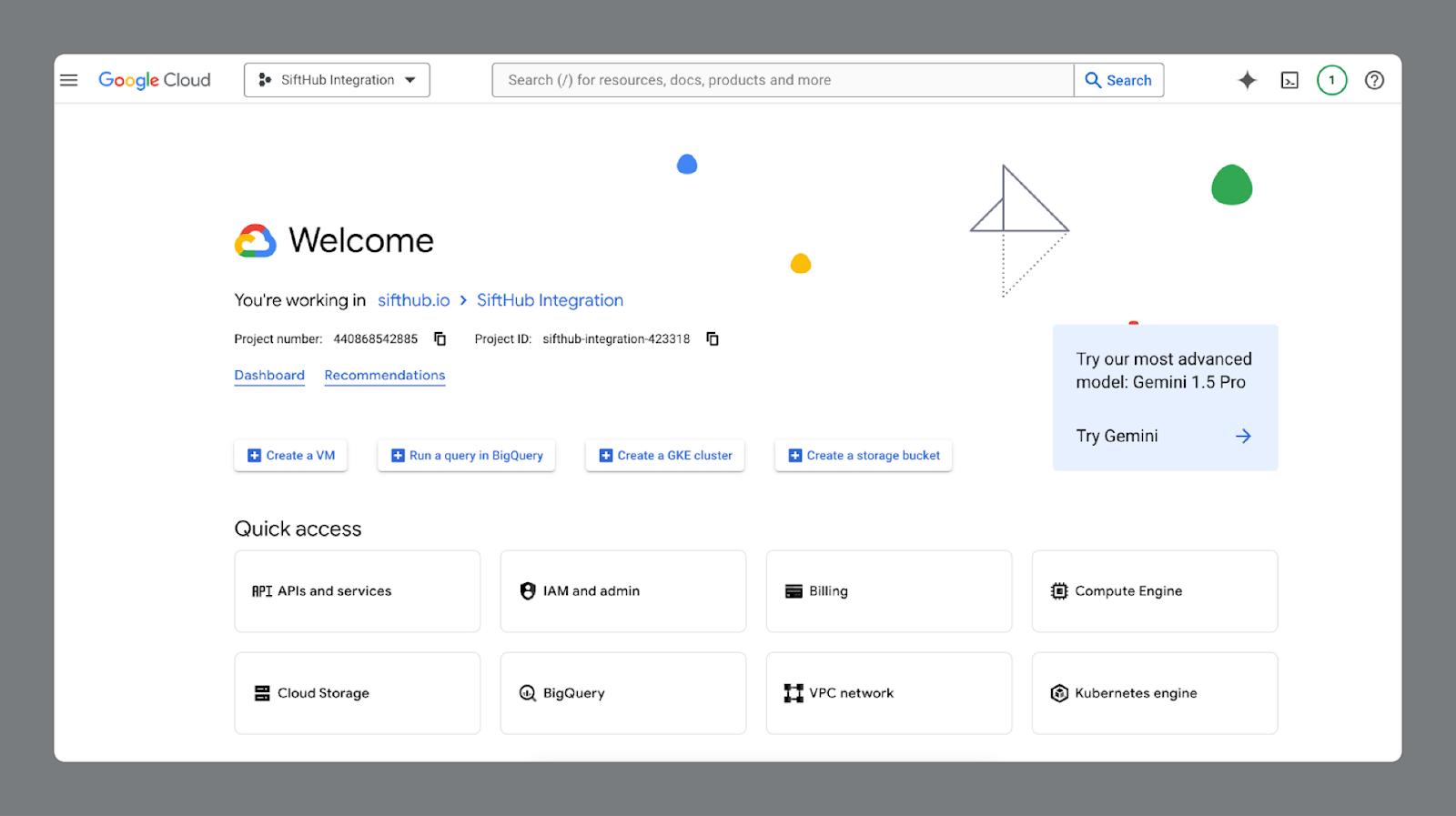Open the hamburger navigation menu

[x=69, y=80]
